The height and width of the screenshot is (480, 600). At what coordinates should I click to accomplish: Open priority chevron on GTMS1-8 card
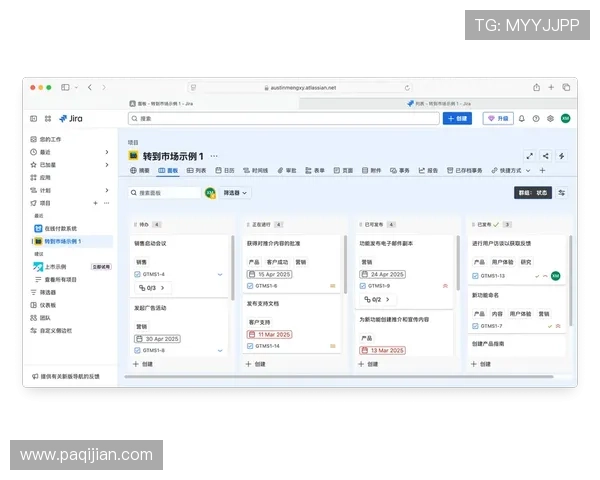(x=220, y=350)
